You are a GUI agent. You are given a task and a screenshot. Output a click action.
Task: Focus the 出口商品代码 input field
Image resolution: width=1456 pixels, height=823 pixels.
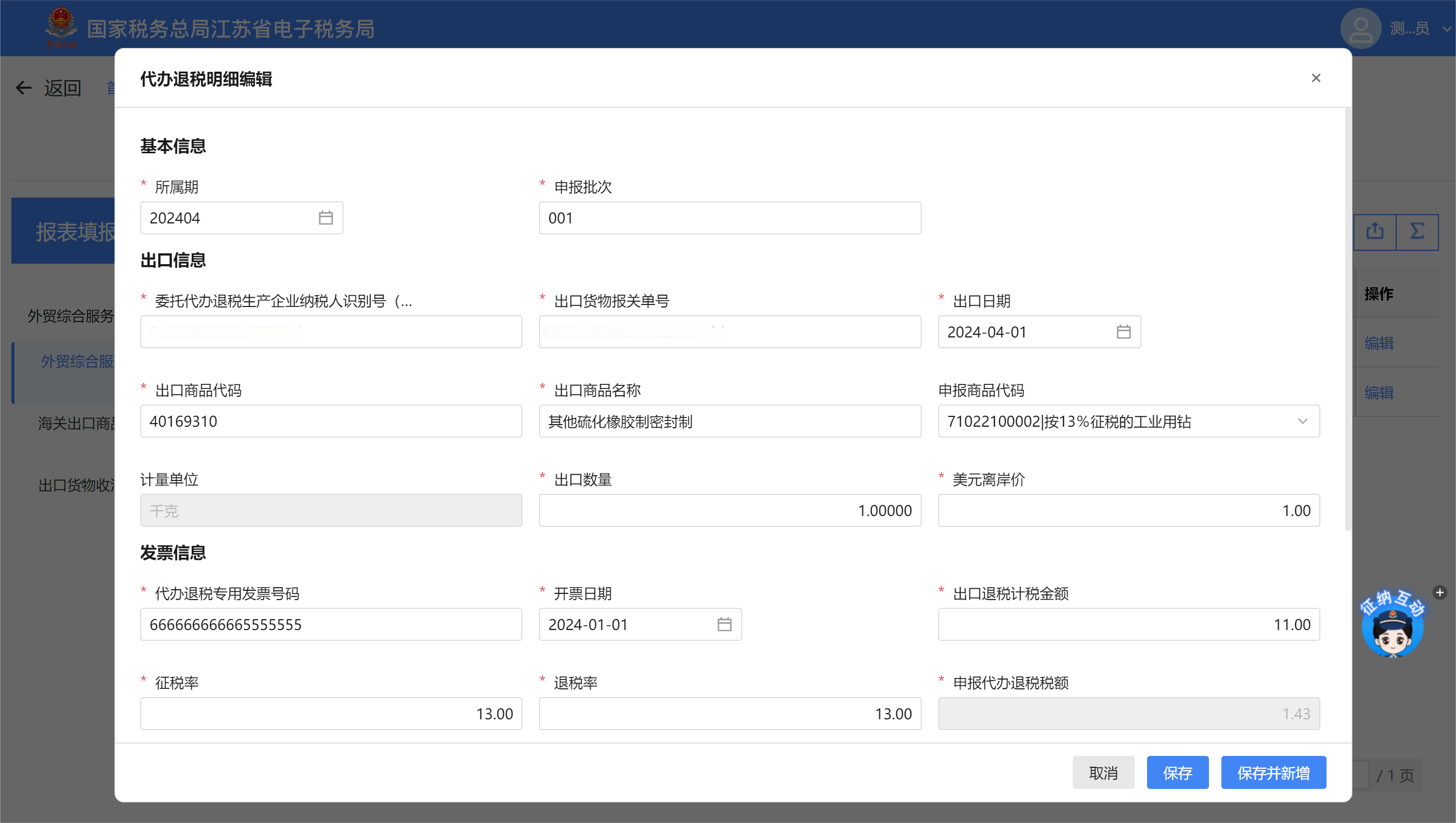click(x=331, y=422)
